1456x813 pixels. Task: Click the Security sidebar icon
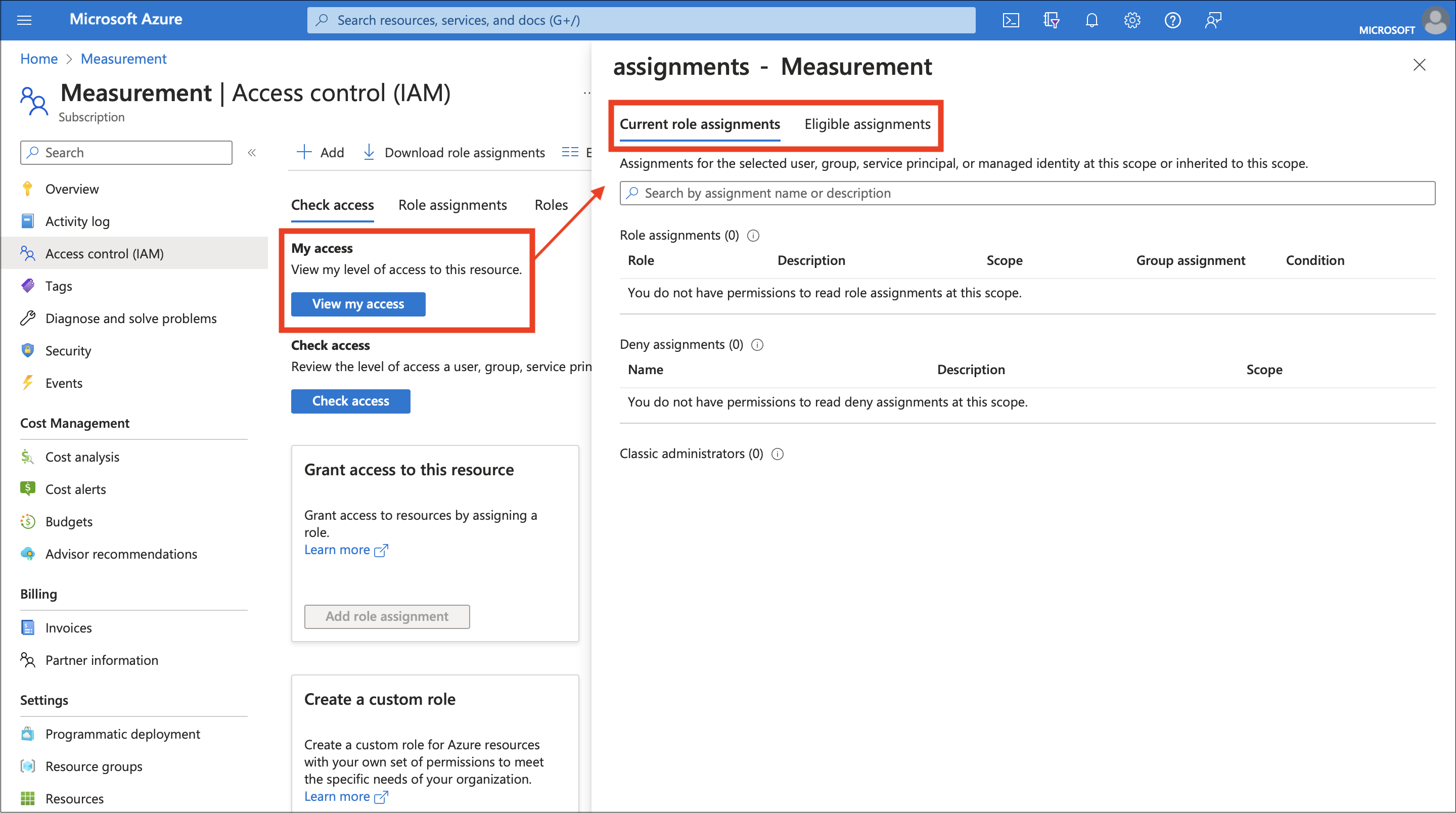pos(28,349)
